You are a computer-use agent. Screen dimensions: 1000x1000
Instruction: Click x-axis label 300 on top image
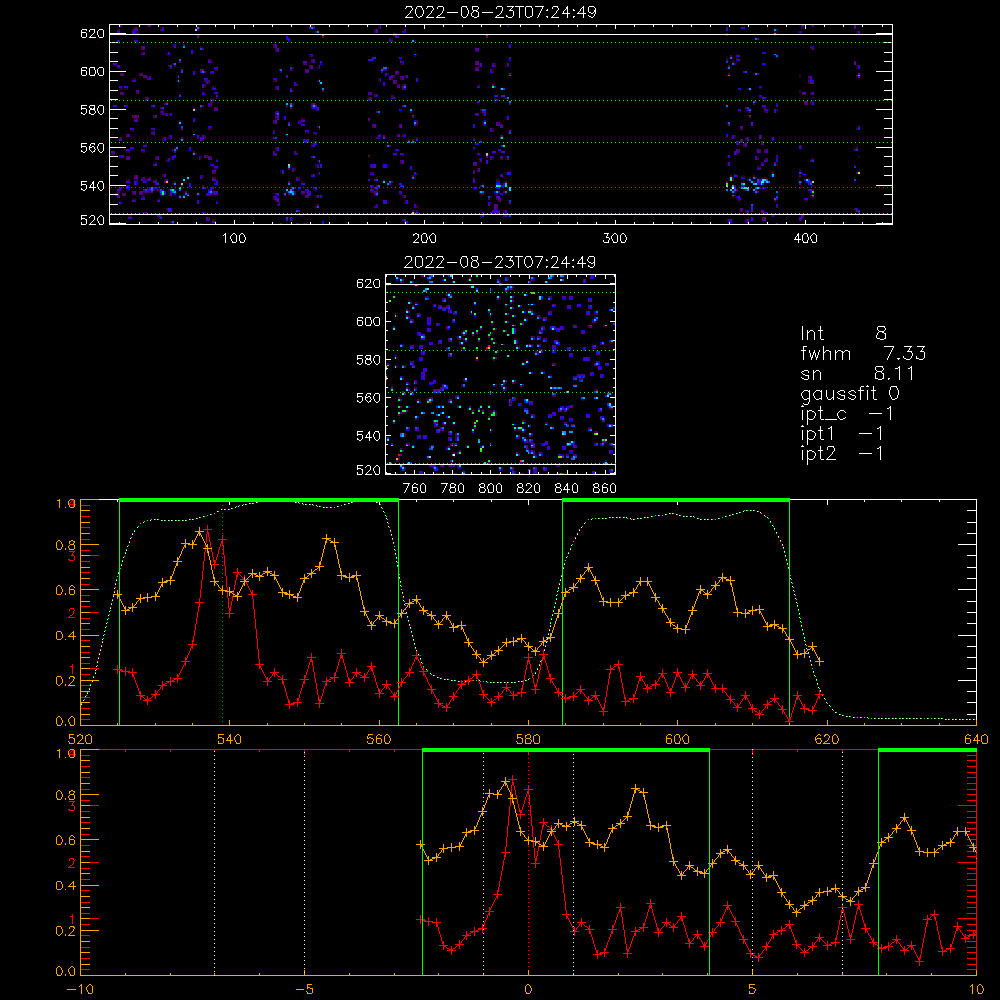615,239
